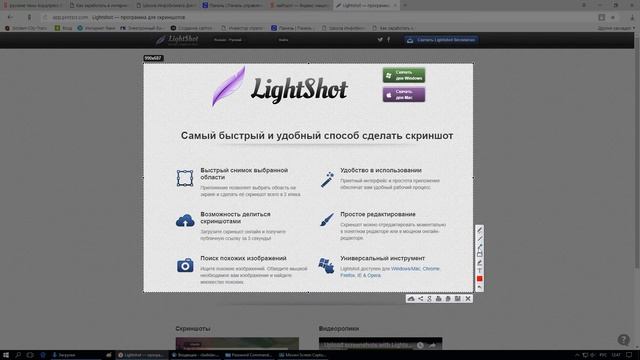The width and height of the screenshot is (640, 360).
Task: Click the main headline 'Самый быстрый и удобный способ'
Action: [x=317, y=136]
